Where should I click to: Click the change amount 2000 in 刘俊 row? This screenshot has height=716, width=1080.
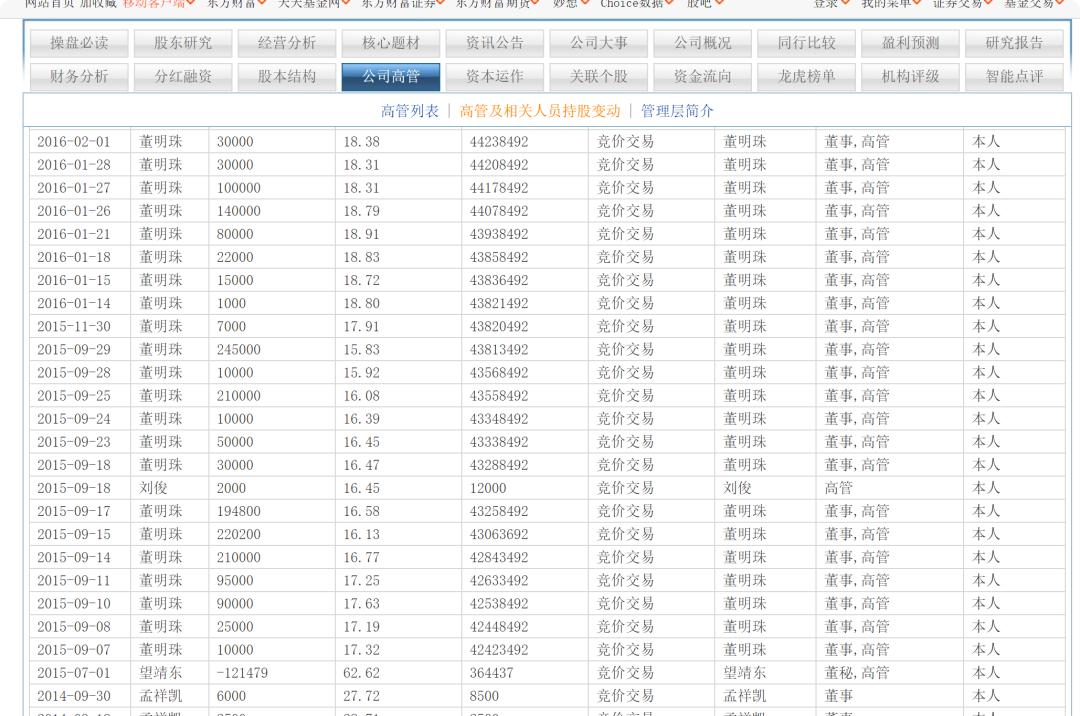click(231, 488)
